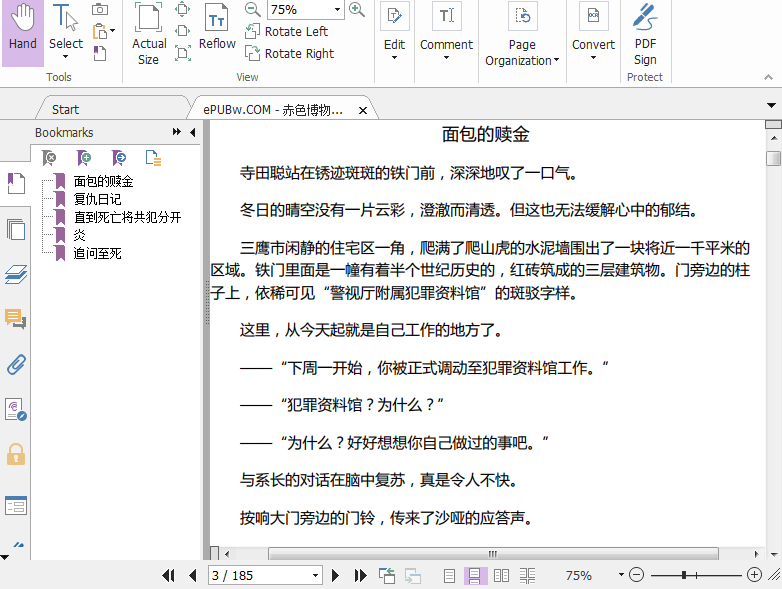Click the zoom out magnifier
This screenshot has height=589, width=782.
tap(252, 9)
